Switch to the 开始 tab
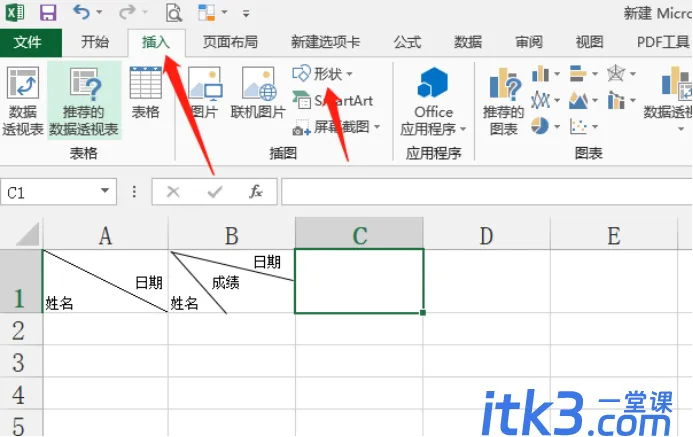The image size is (693, 437). [x=95, y=42]
